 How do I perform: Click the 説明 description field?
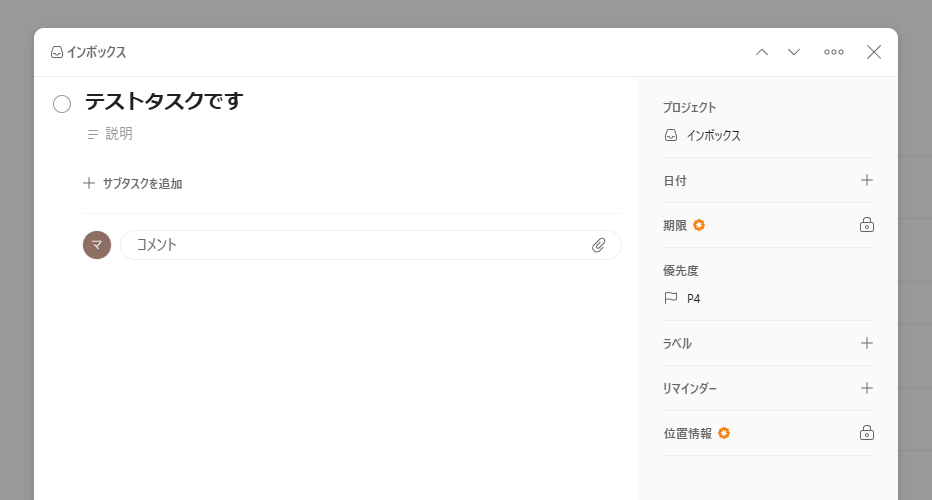point(118,134)
